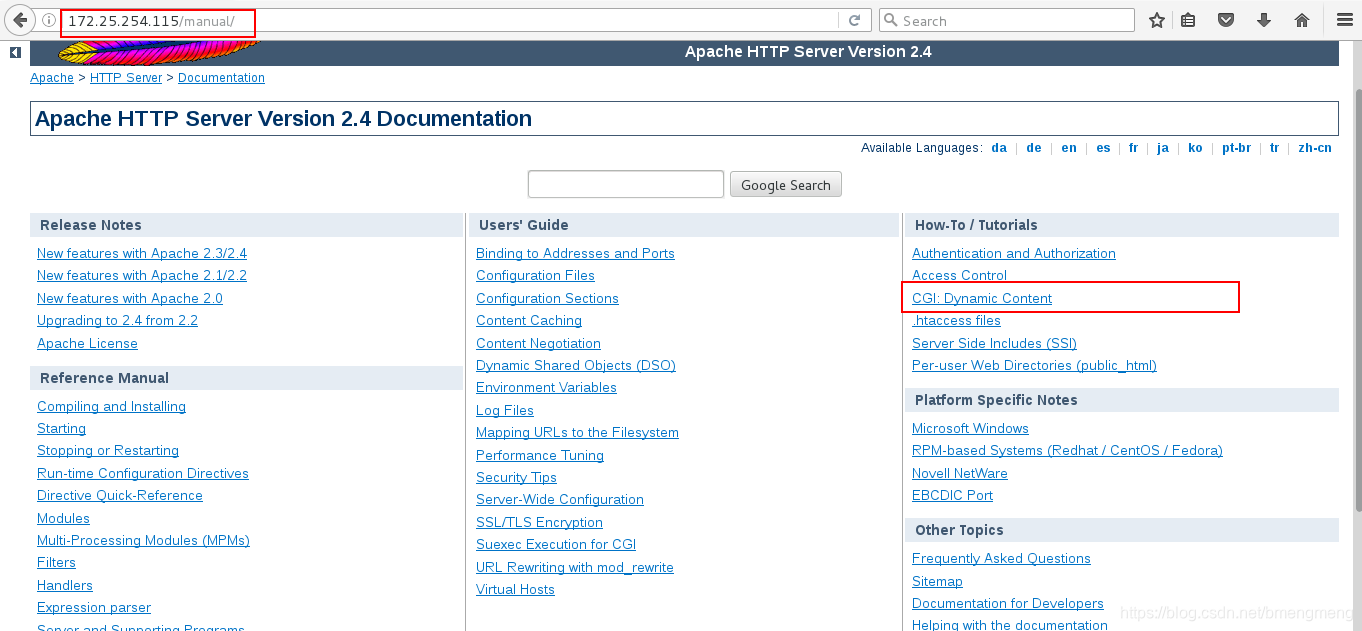Open Microsoft Windows platform notes
The image size is (1362, 631).
(x=970, y=428)
